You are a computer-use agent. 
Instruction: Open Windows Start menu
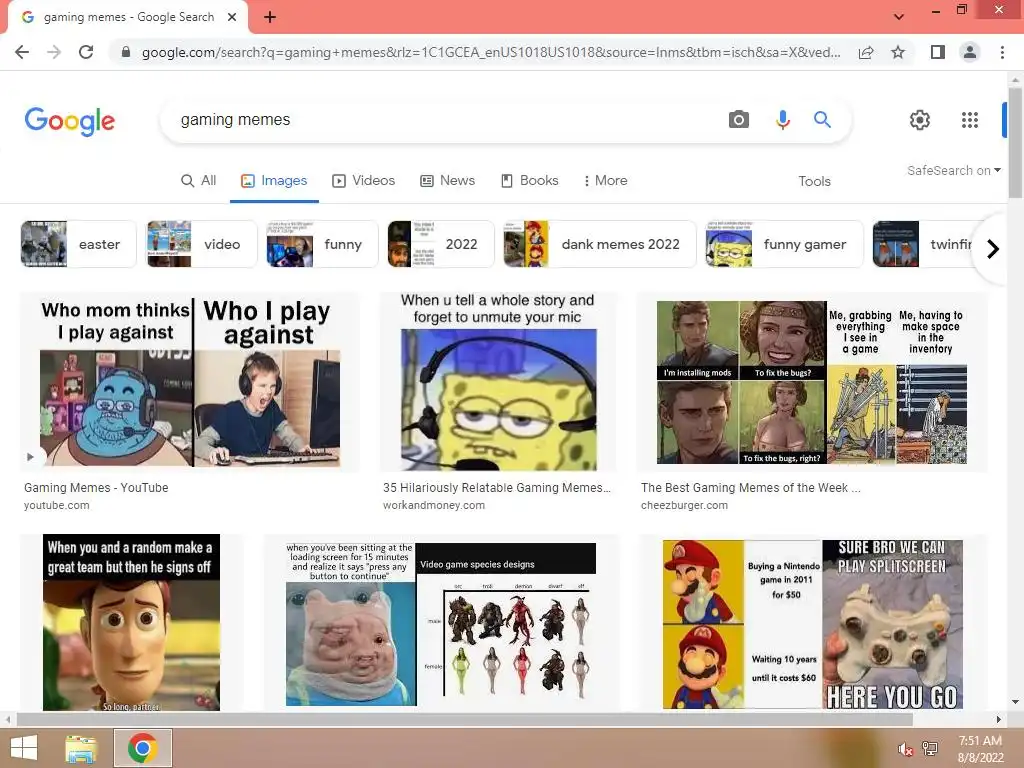24,748
